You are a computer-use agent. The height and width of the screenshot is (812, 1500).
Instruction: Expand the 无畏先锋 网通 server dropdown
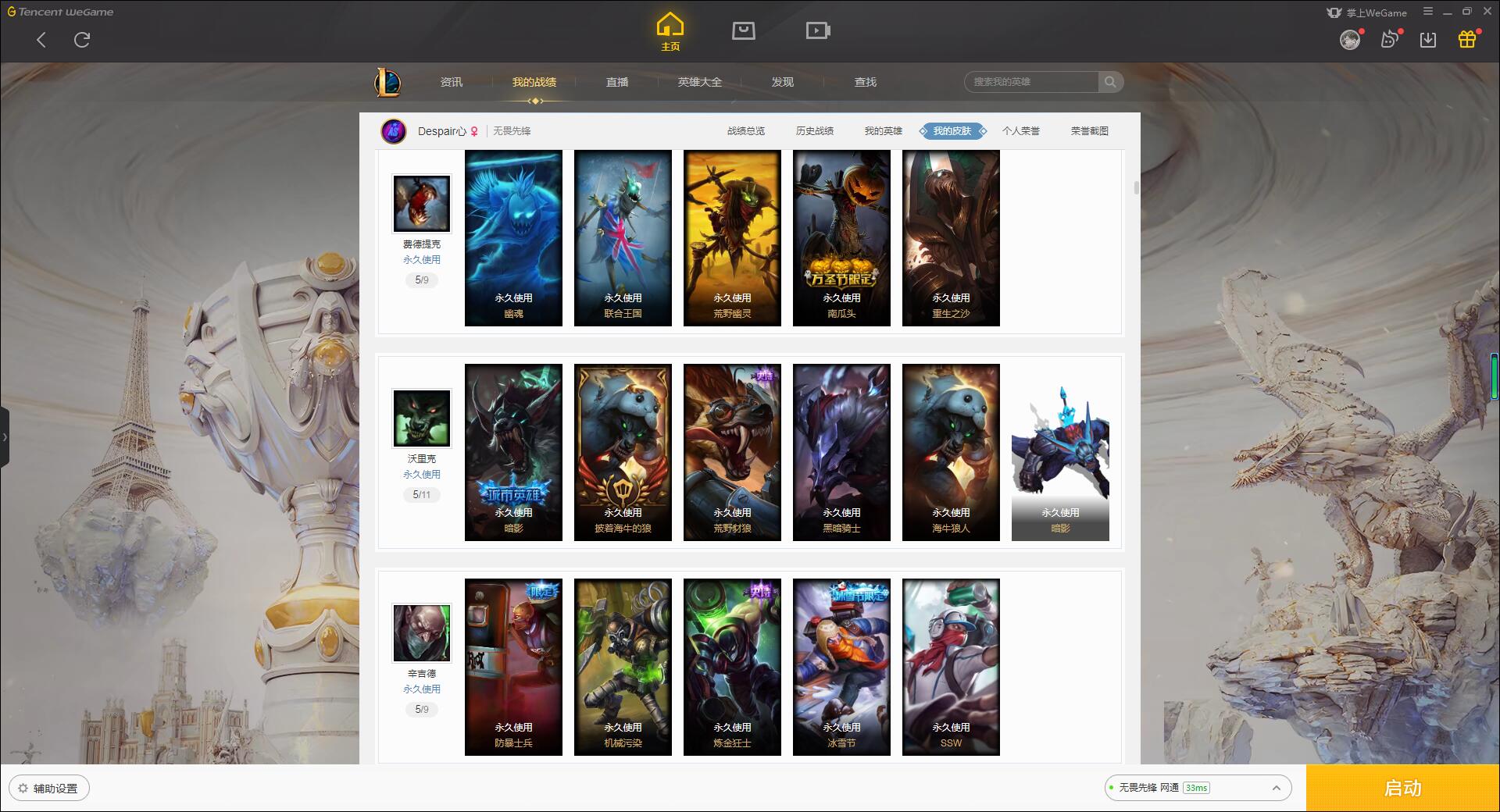[1197, 788]
